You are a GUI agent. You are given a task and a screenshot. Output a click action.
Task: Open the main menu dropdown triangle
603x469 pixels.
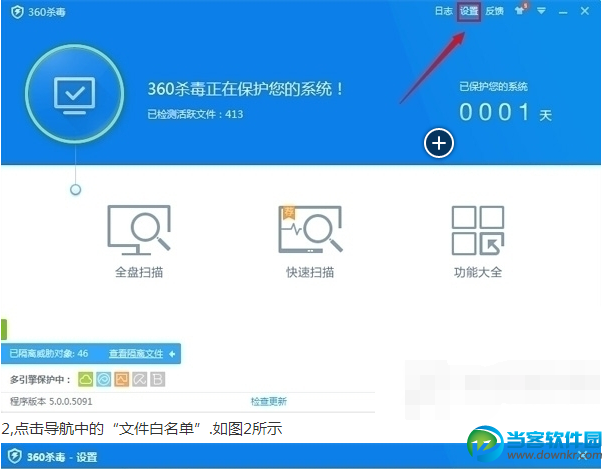pos(541,11)
